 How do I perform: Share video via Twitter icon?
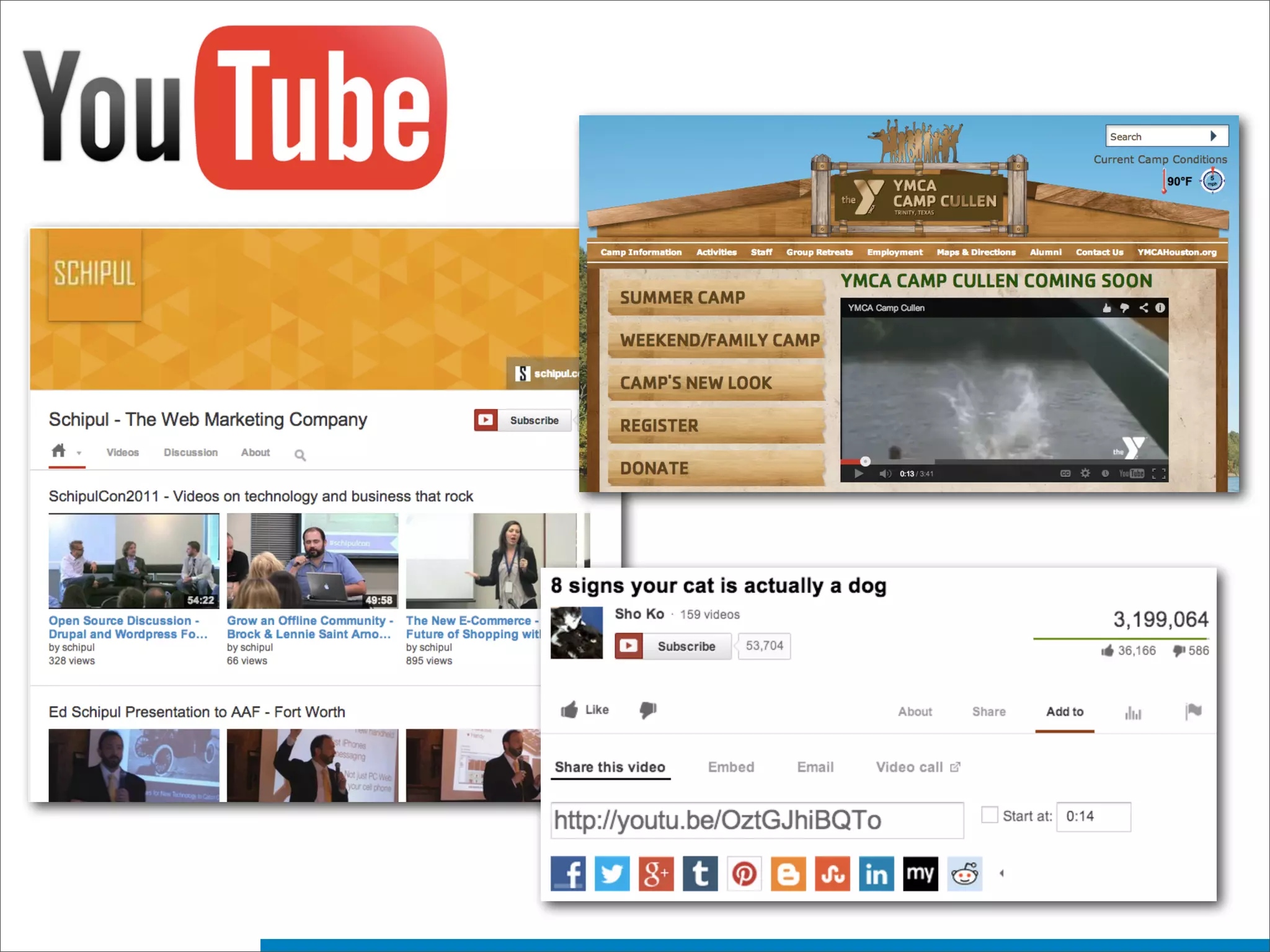coord(612,874)
